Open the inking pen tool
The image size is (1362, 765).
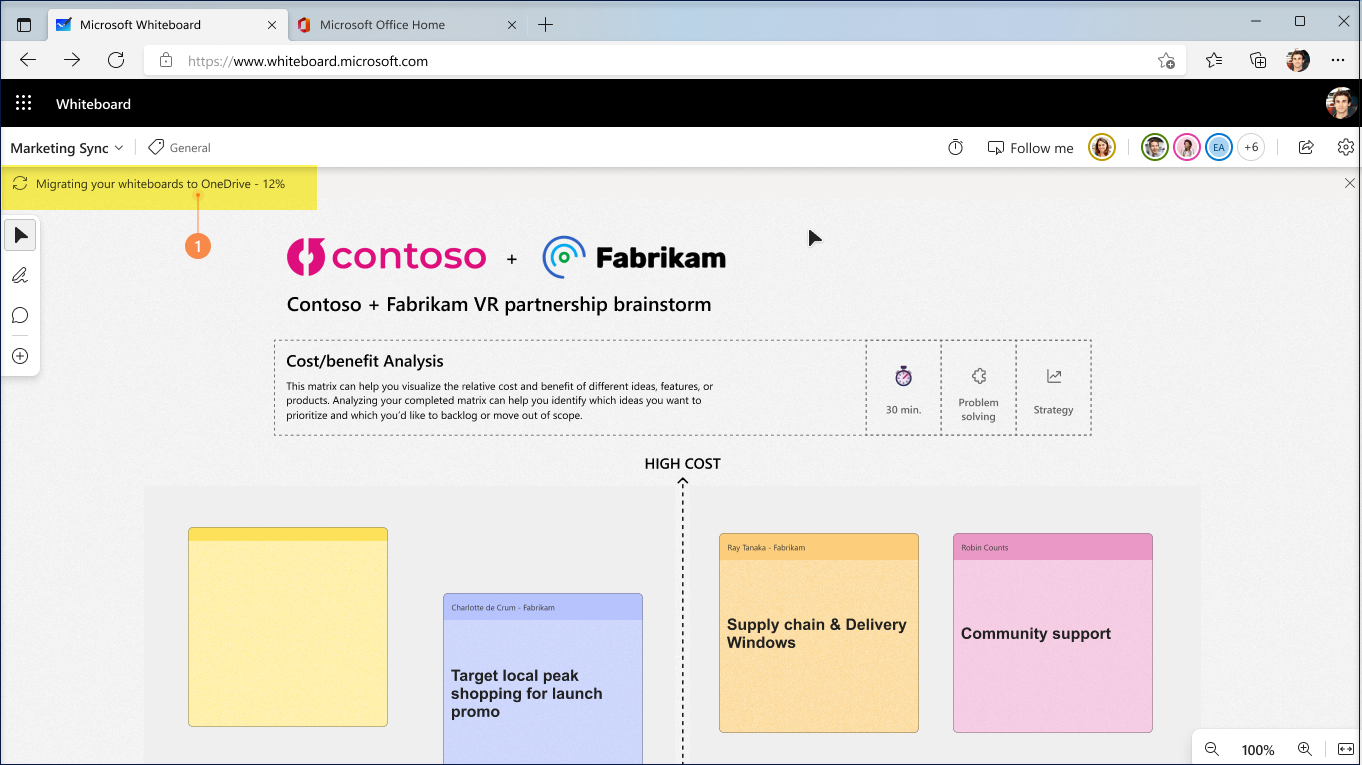(x=20, y=276)
